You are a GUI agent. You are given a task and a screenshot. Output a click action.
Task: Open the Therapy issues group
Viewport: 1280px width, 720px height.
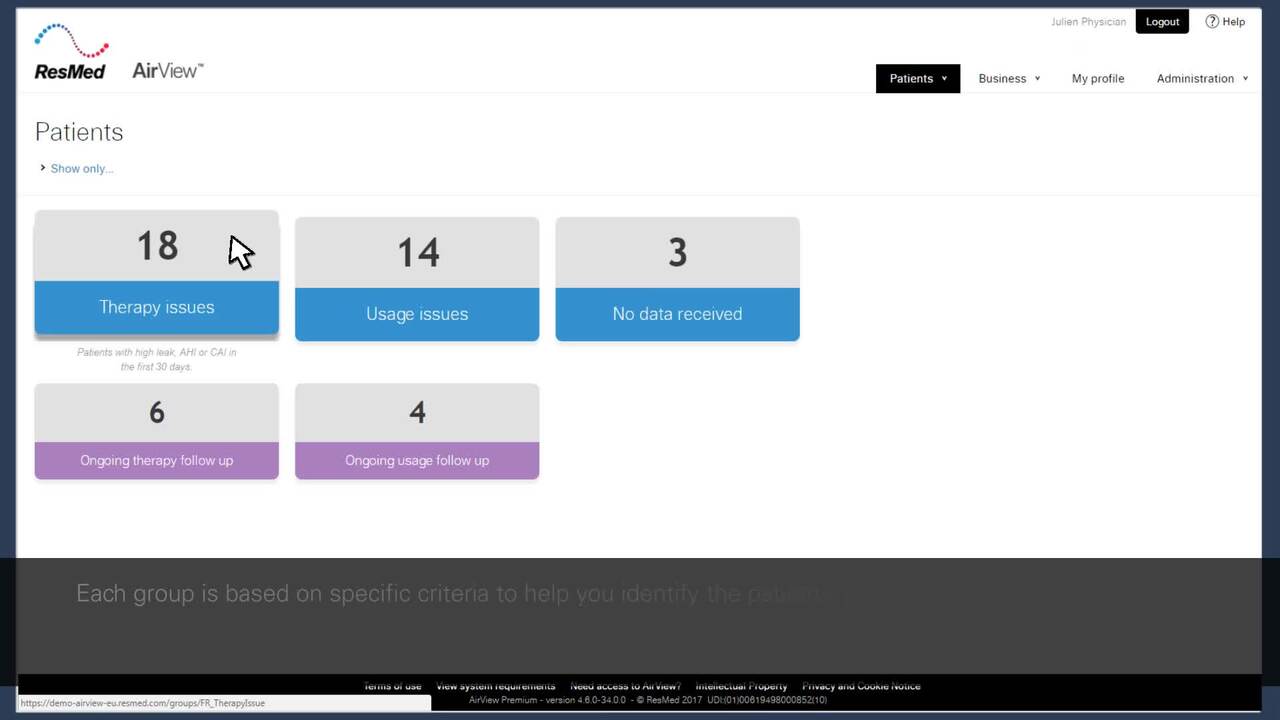157,272
